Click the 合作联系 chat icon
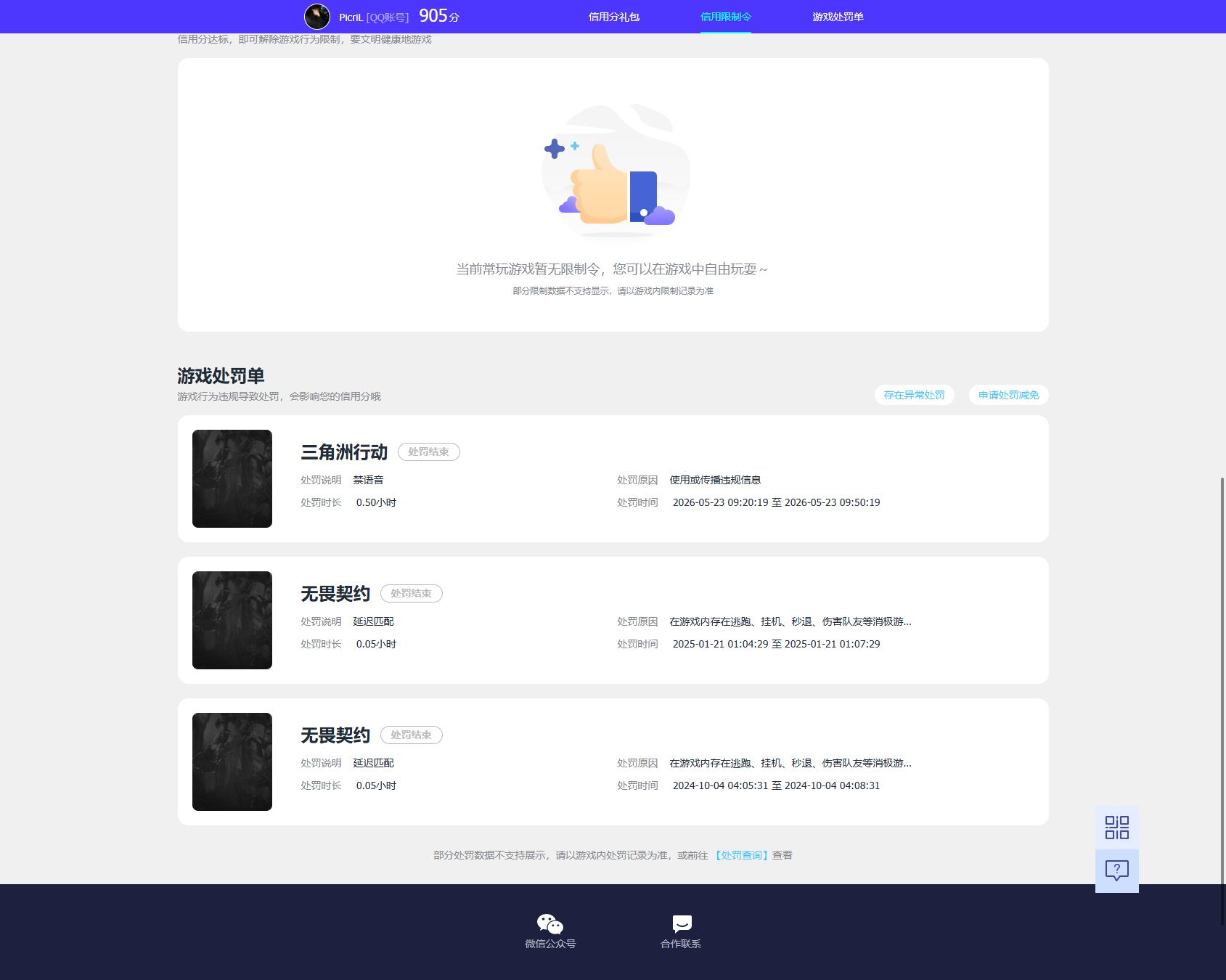 682,924
